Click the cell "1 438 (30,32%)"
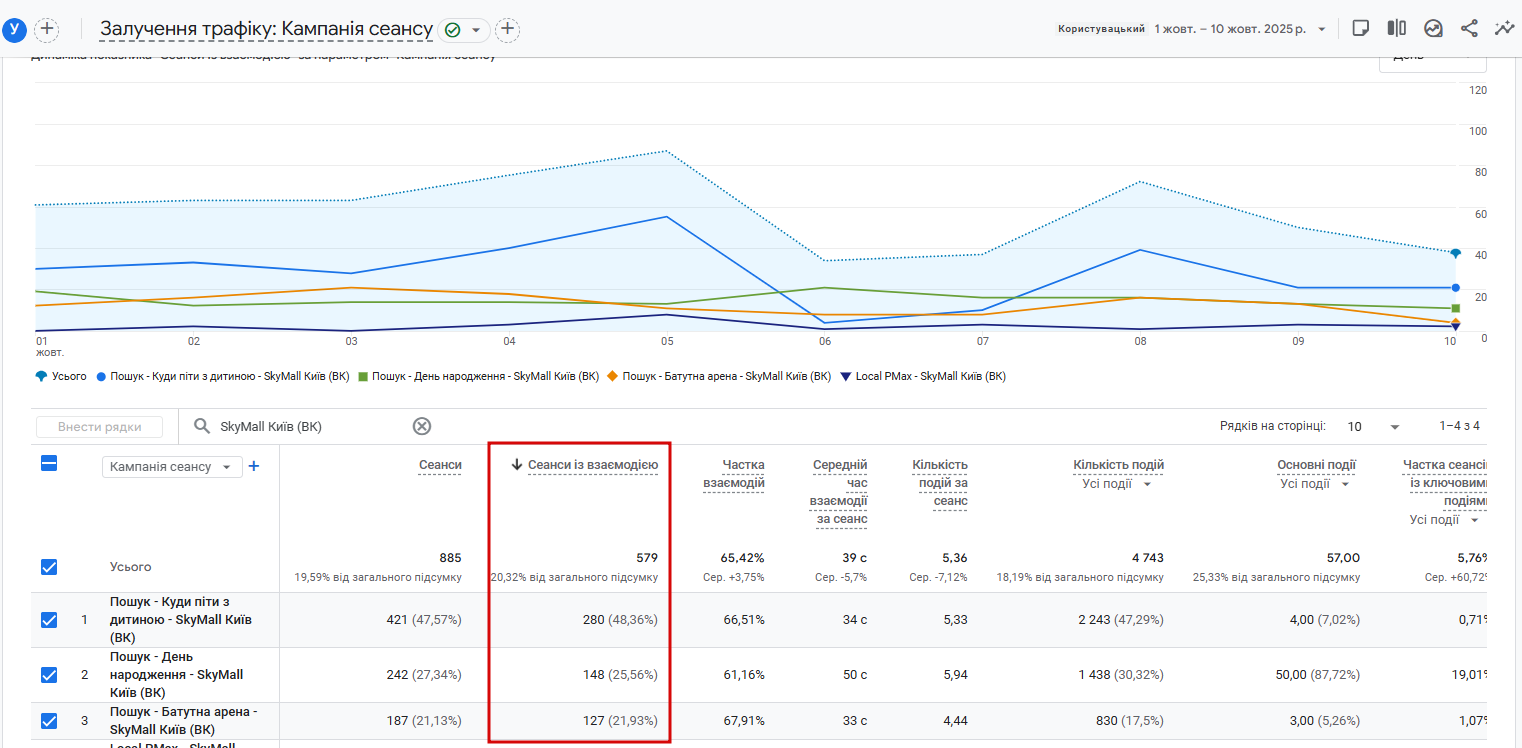 tap(1121, 675)
